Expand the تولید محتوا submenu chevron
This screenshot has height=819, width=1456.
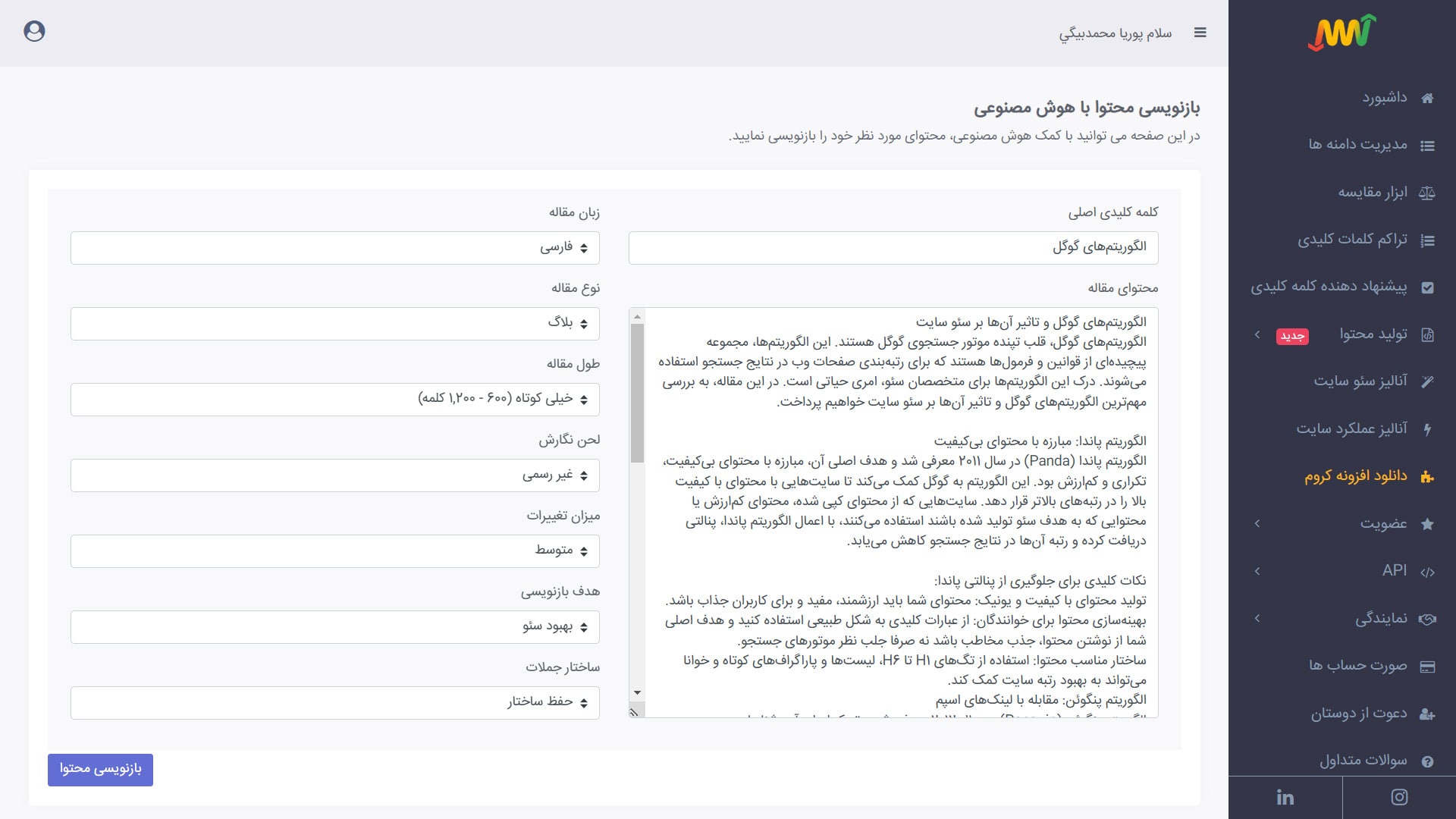coord(1257,334)
